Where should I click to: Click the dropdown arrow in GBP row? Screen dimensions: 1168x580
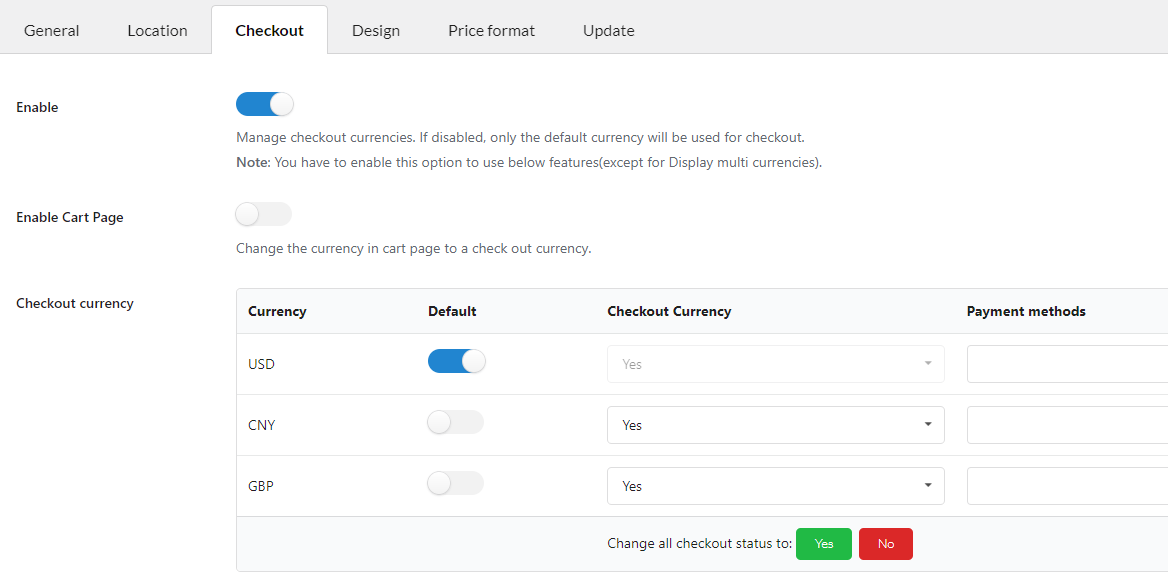pos(928,486)
